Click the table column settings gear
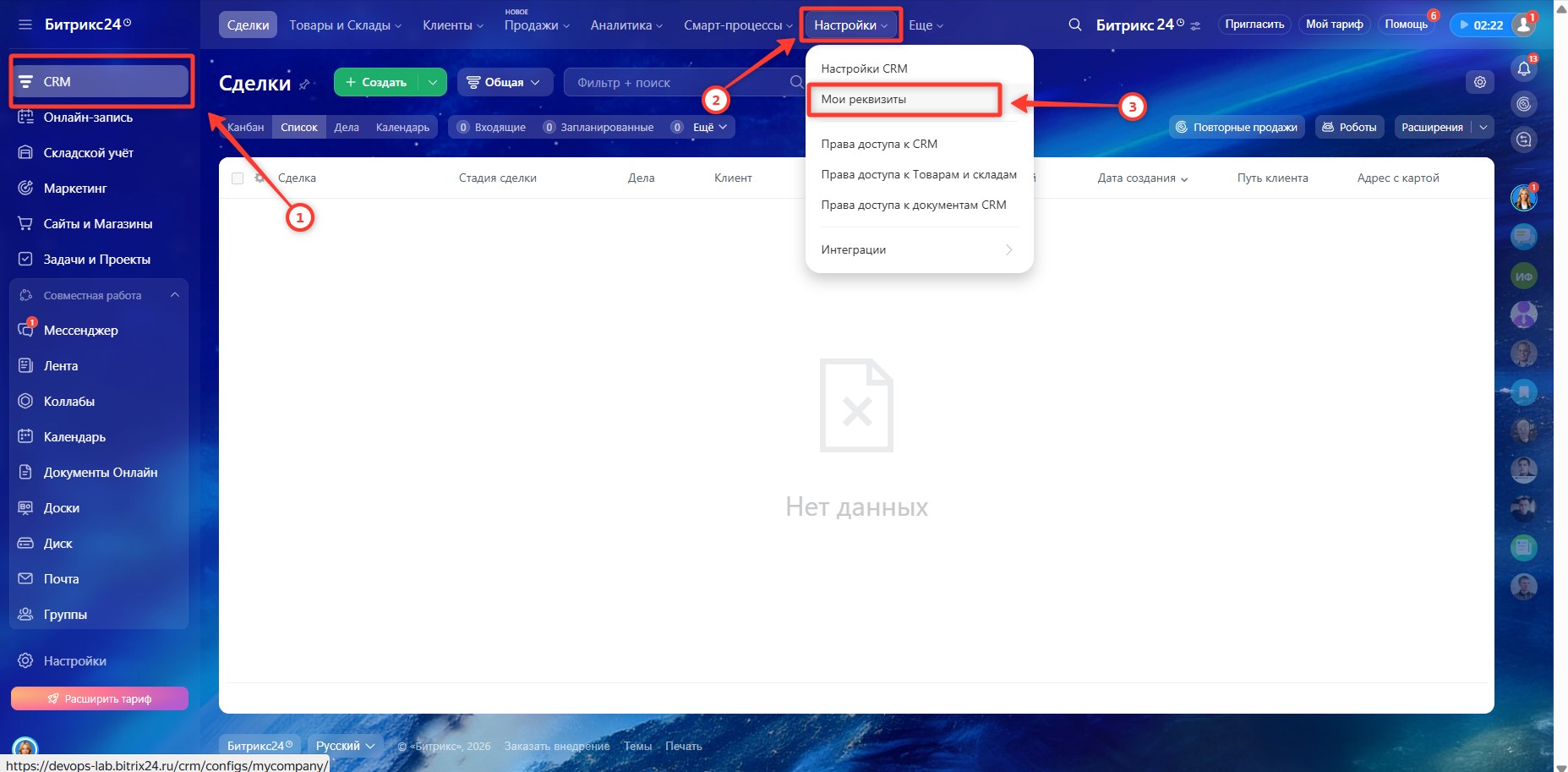 [260, 178]
